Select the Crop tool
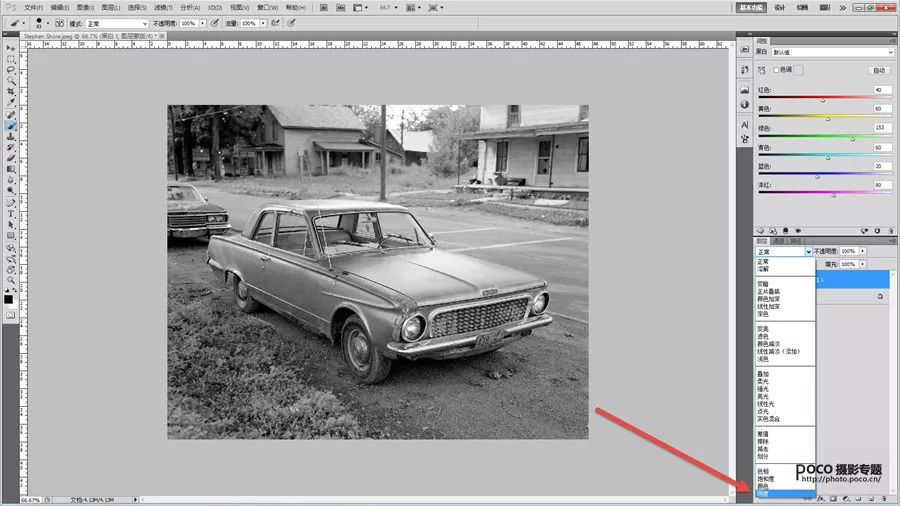The height and width of the screenshot is (506, 900). [10, 91]
